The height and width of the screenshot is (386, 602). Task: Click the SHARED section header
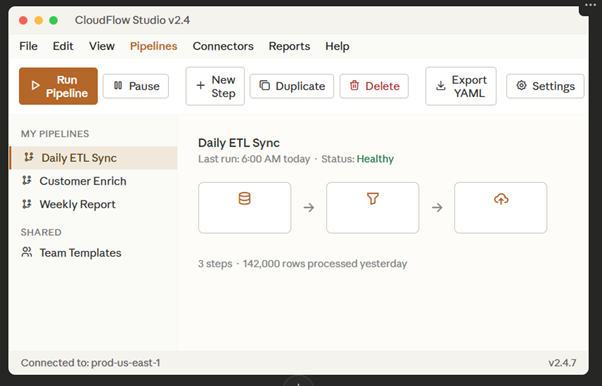(x=41, y=232)
